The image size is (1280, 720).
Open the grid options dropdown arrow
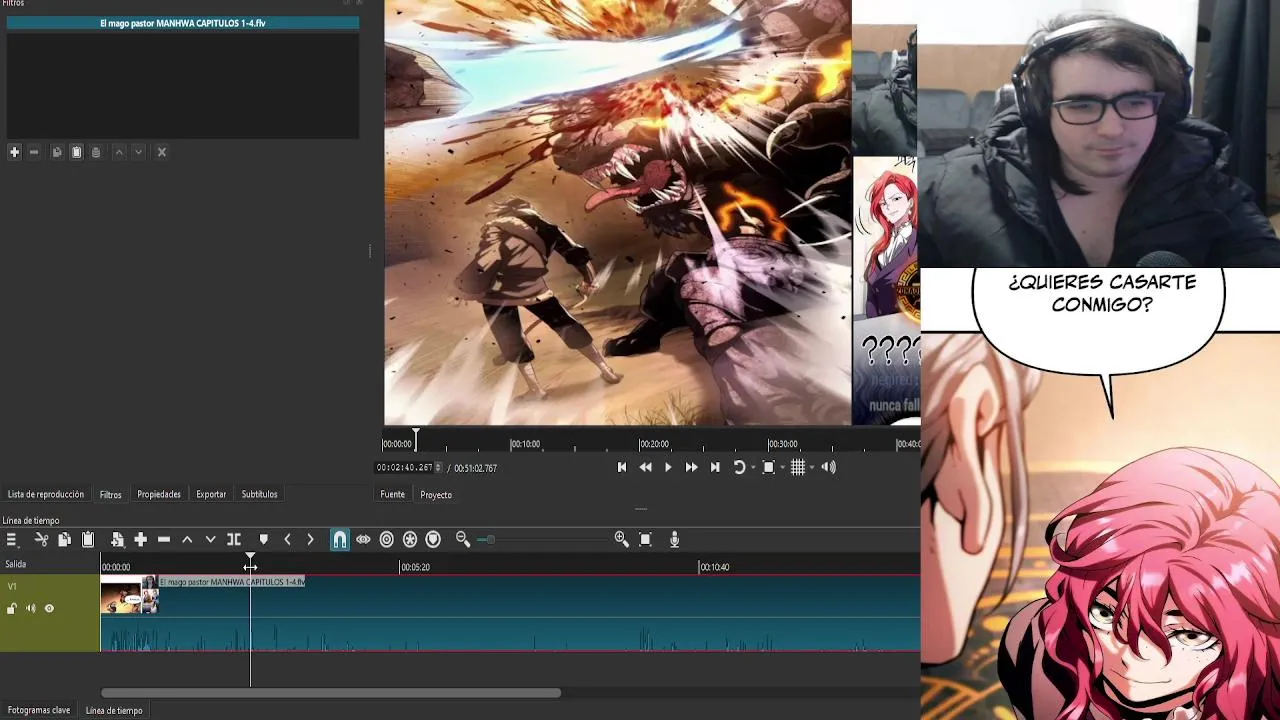point(812,468)
